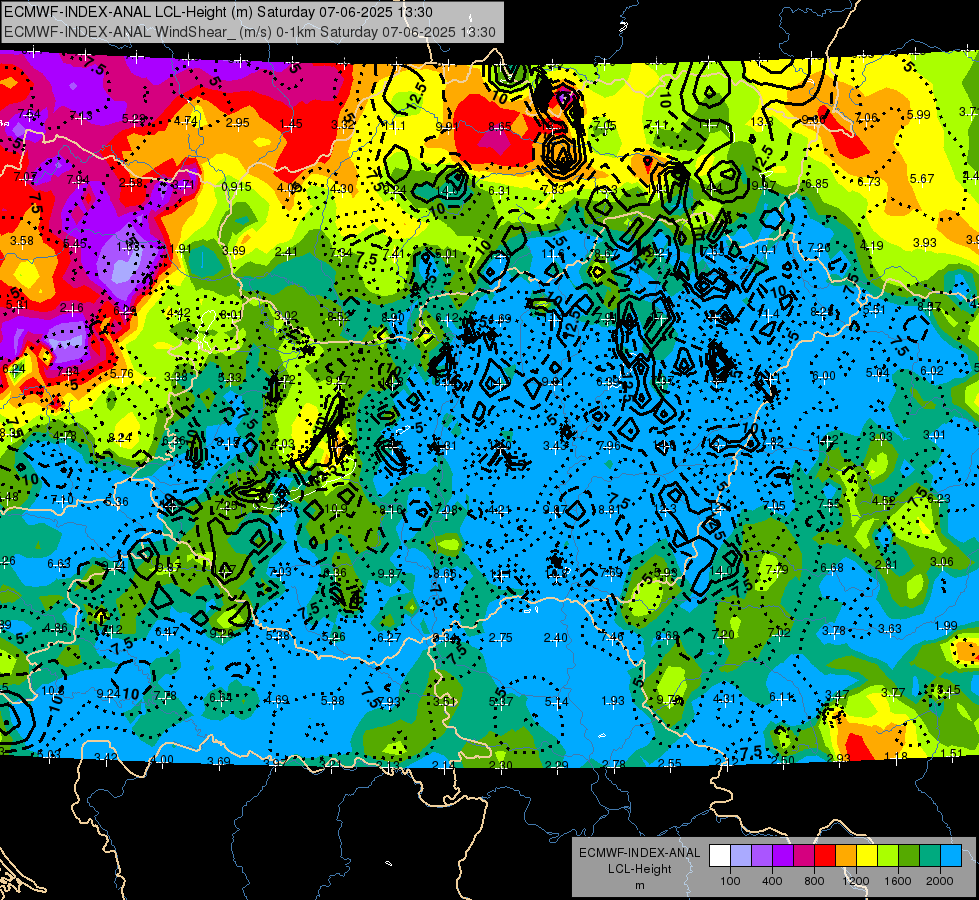Click the map value 2.75
This screenshot has width=979, height=900.
coord(500,638)
